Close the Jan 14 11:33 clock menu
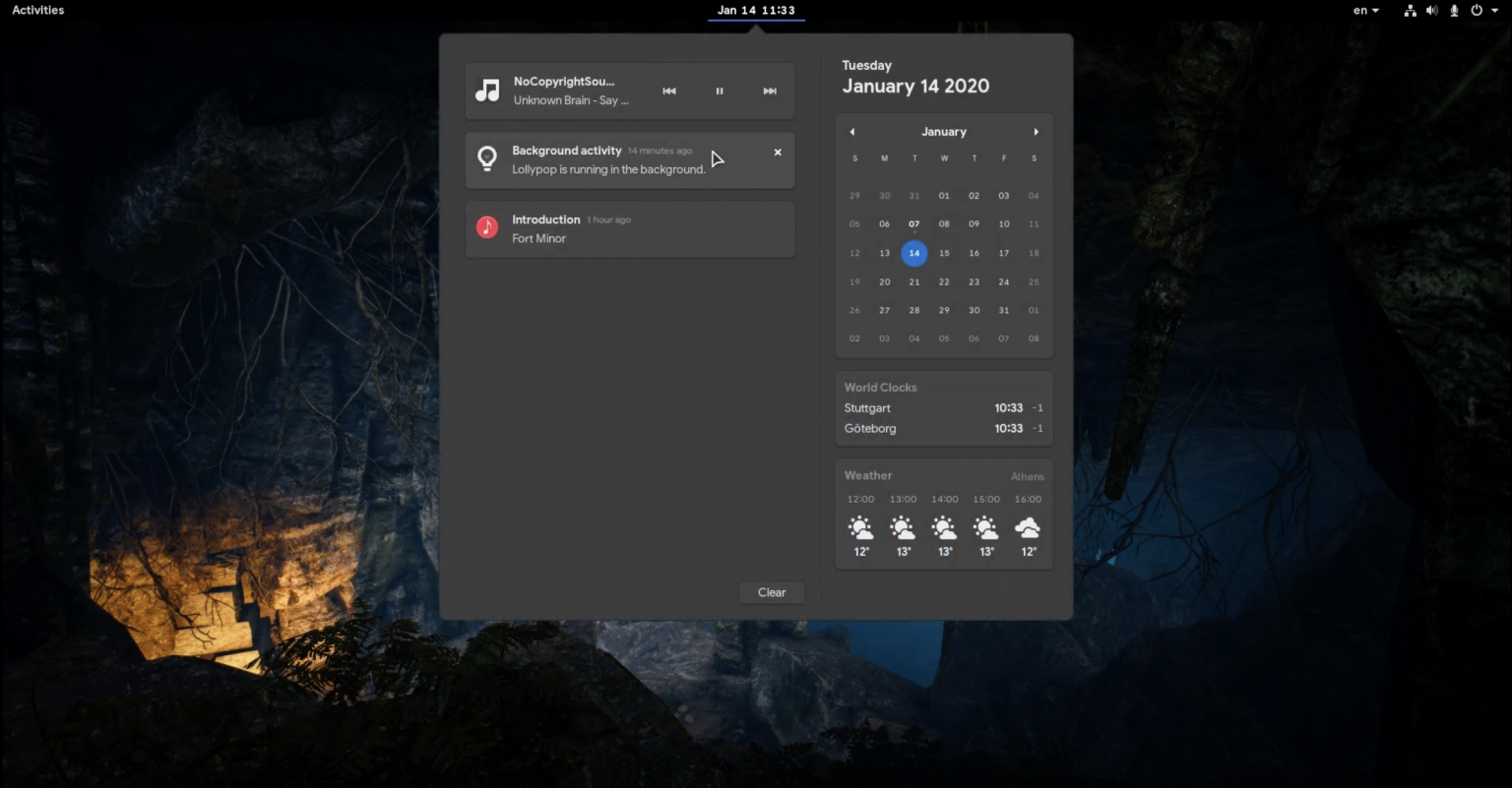The image size is (1512, 788). click(x=756, y=10)
